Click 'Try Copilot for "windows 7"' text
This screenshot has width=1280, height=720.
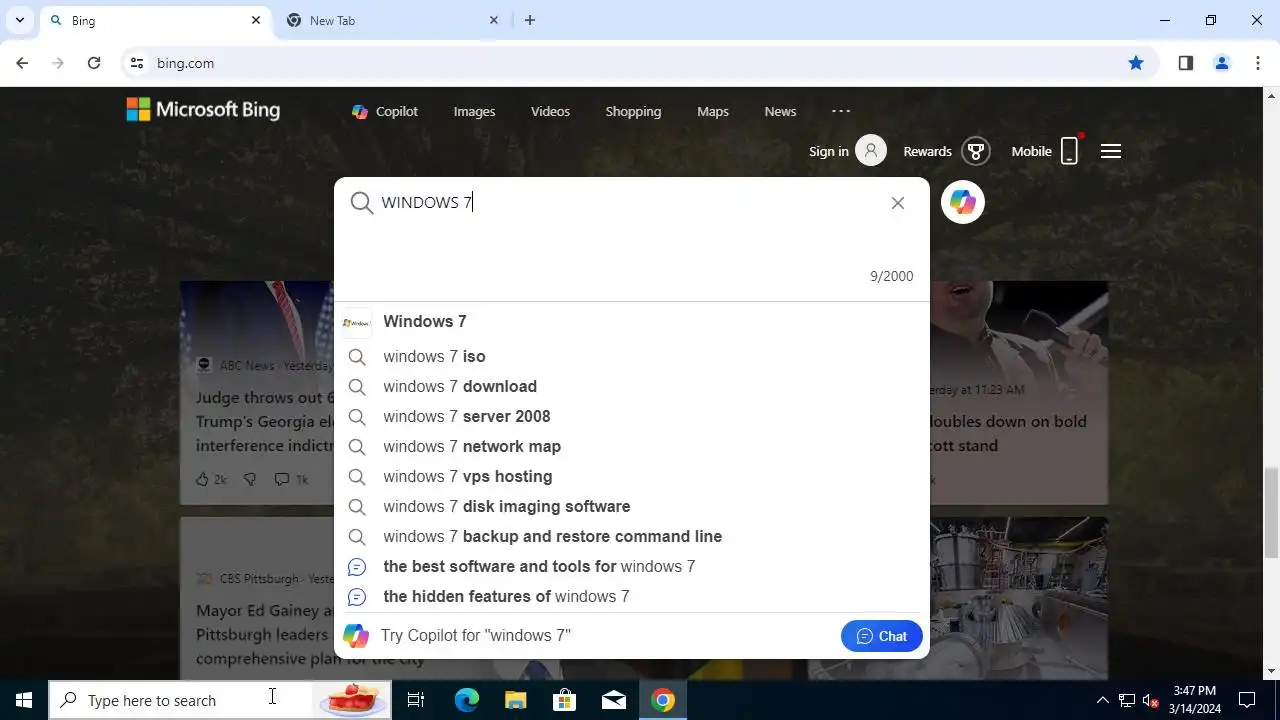click(476, 636)
